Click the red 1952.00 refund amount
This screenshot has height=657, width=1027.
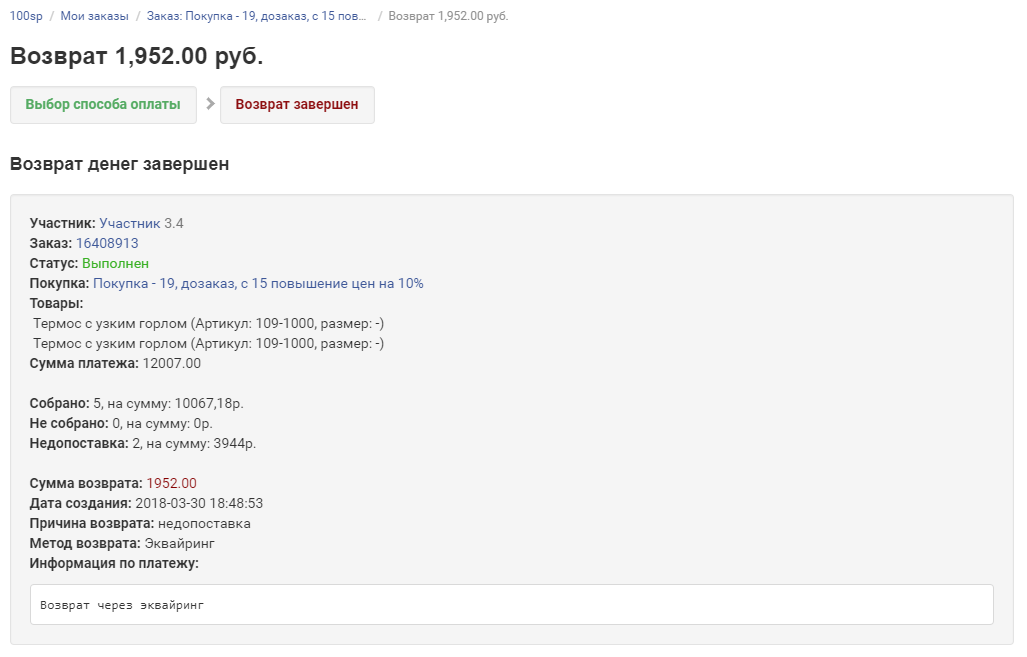[x=172, y=483]
